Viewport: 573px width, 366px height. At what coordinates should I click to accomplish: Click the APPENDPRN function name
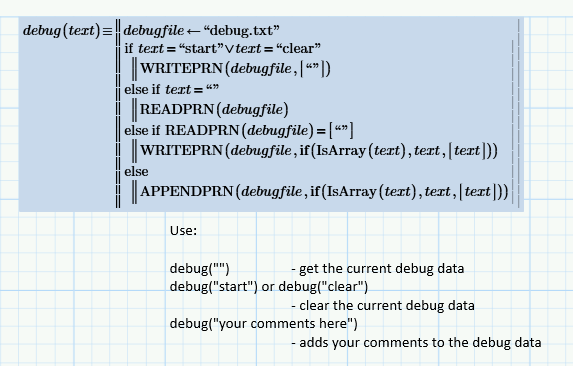pos(187,191)
